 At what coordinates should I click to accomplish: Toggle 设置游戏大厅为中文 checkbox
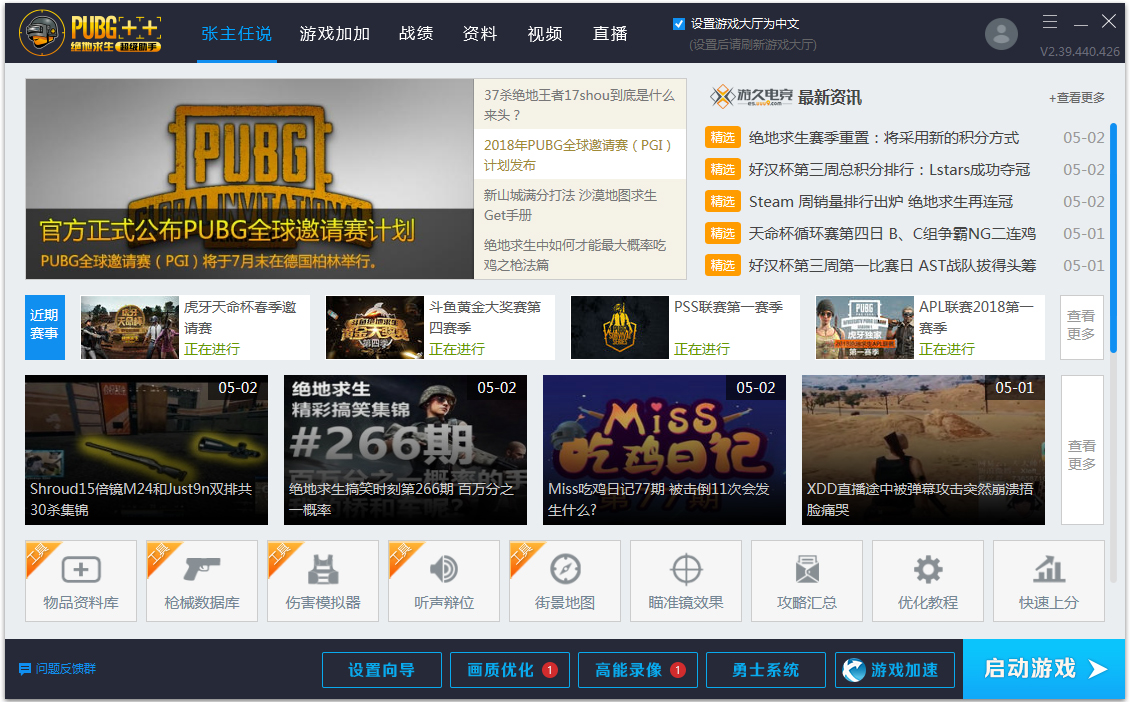(678, 24)
